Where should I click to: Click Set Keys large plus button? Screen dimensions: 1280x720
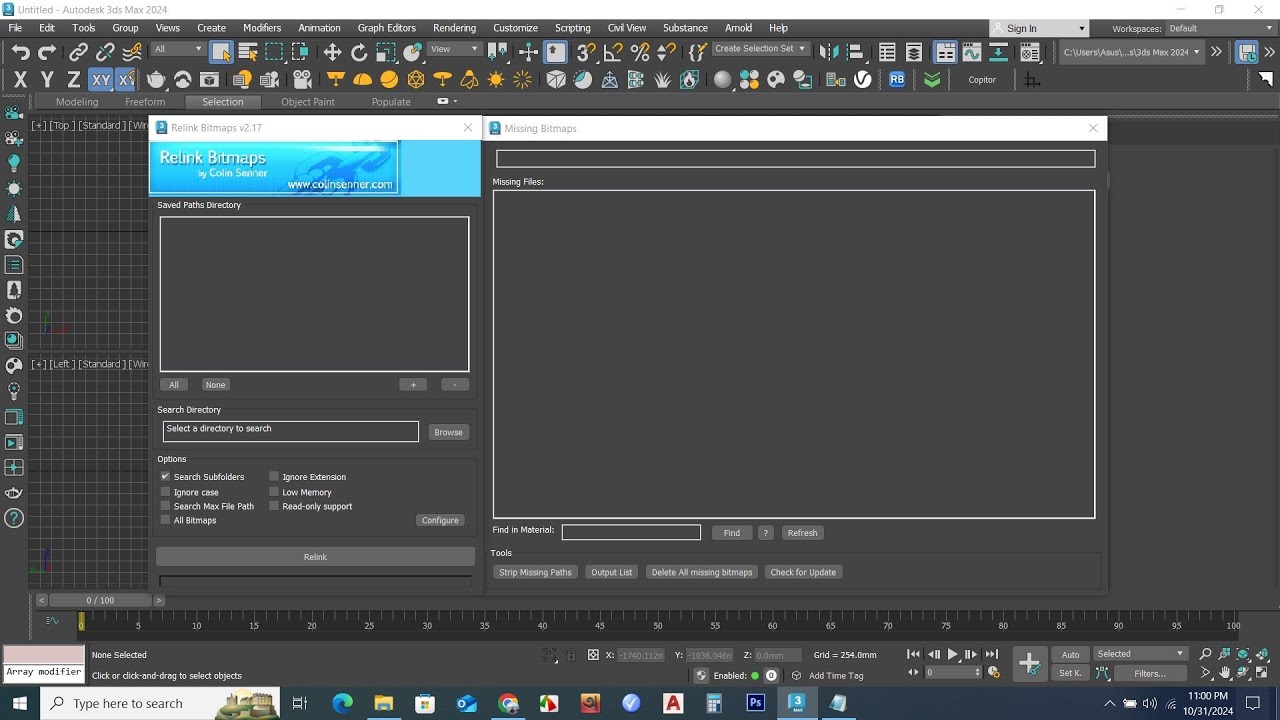(x=1029, y=662)
